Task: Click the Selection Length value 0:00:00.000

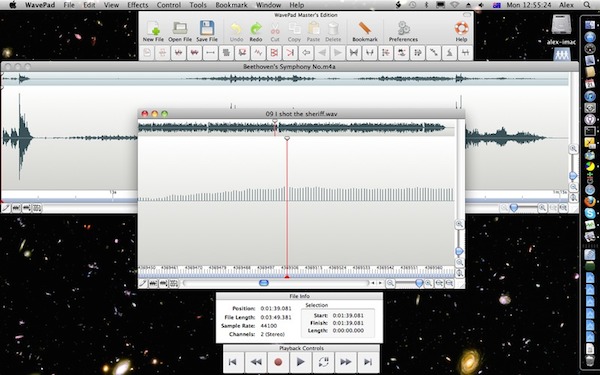Action: tap(348, 331)
